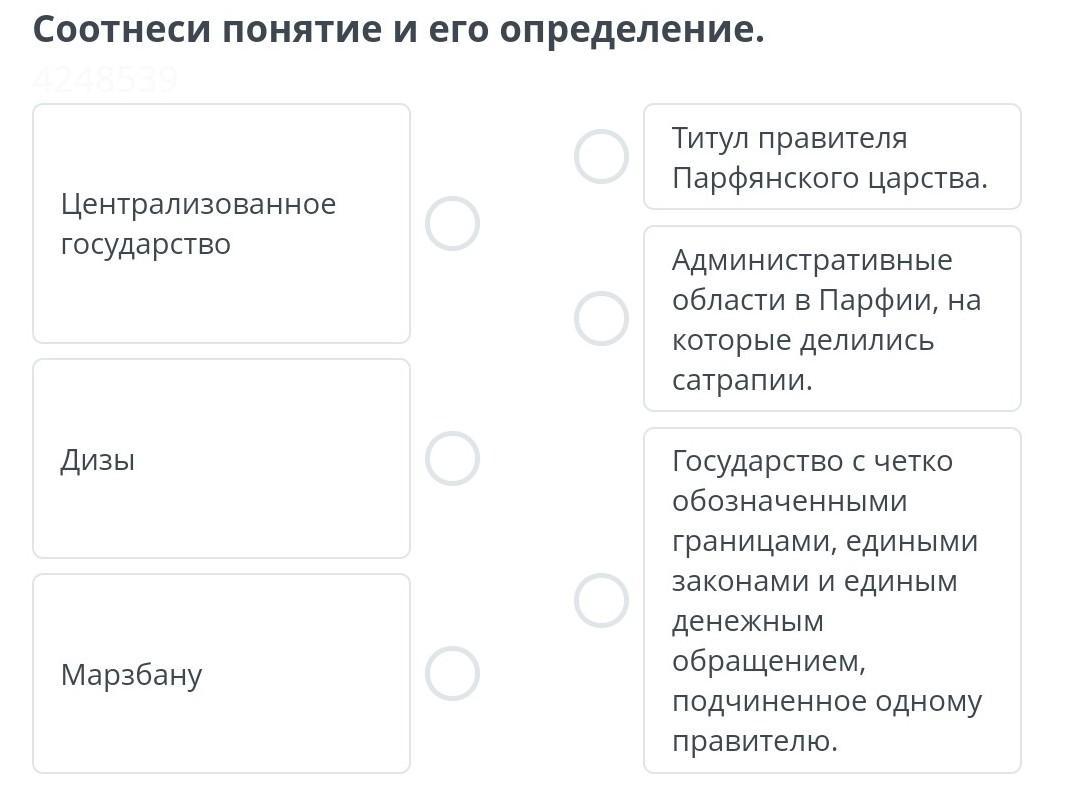Click the phrase которые делились in the definition
Image resolution: width=1066 pixels, height=805 pixels.
click(802, 340)
